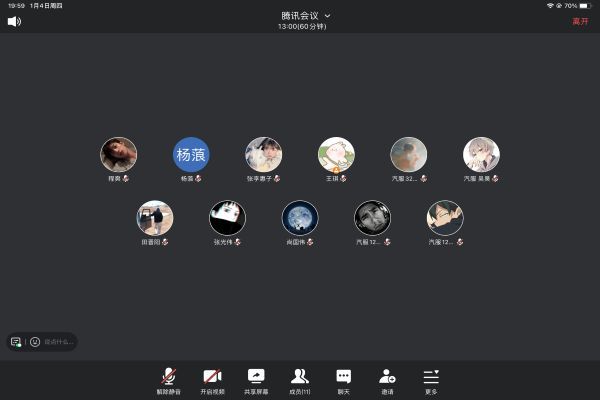Select 张光伟 participant avatar
600x400 pixels.
click(x=227, y=218)
